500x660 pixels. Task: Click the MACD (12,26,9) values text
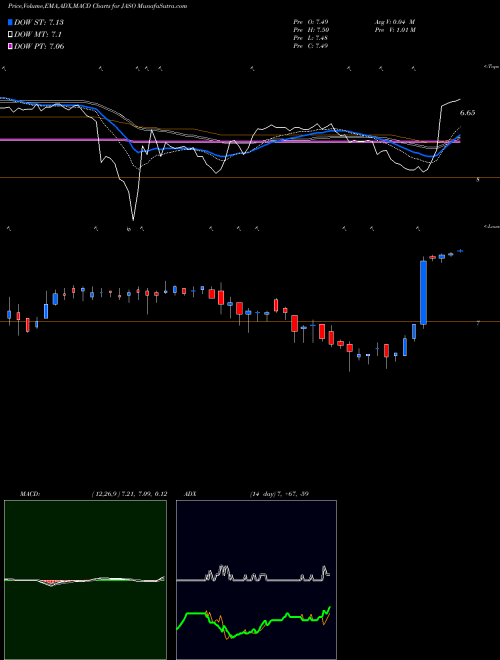(129, 494)
